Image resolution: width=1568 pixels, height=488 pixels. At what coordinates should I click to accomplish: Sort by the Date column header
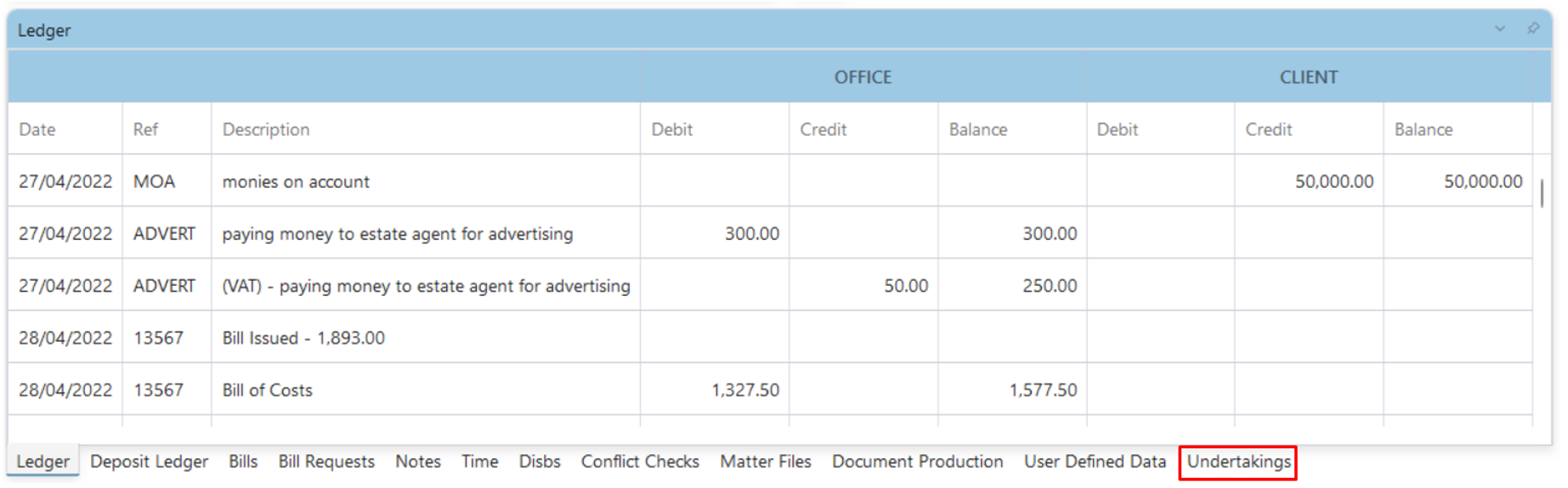65,129
